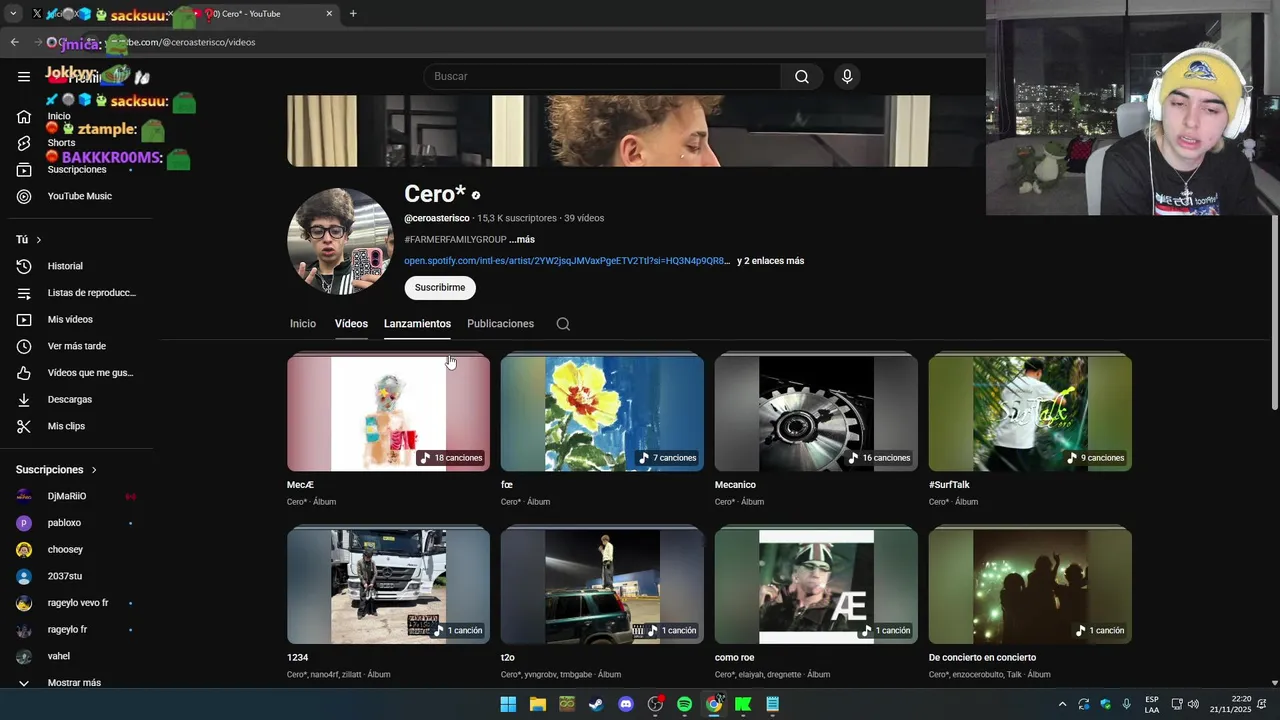This screenshot has height=720, width=1280.
Task: Show hidden system tray icons
Action: (x=1062, y=704)
